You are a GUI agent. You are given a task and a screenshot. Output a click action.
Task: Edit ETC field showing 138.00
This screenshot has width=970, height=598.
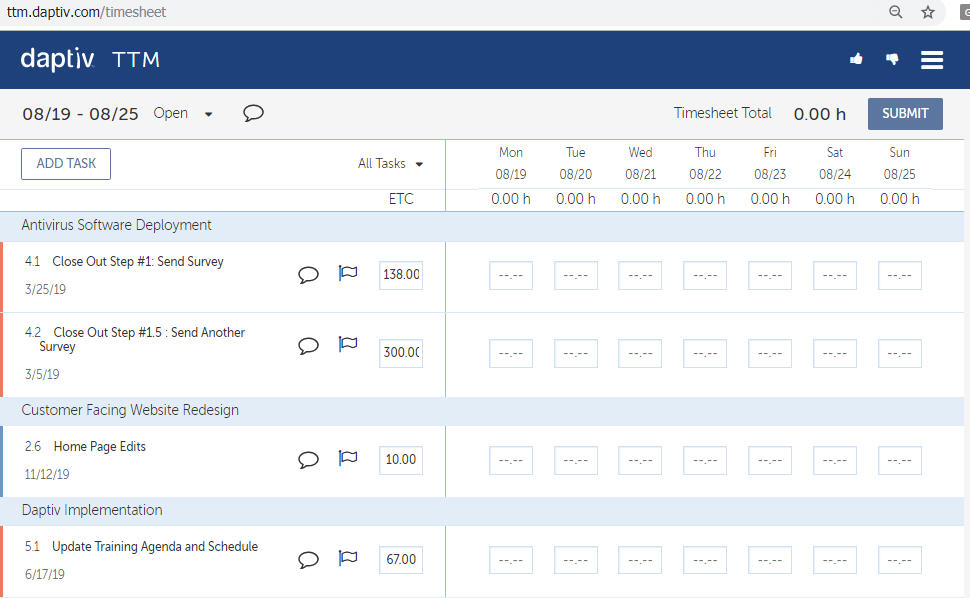click(401, 275)
